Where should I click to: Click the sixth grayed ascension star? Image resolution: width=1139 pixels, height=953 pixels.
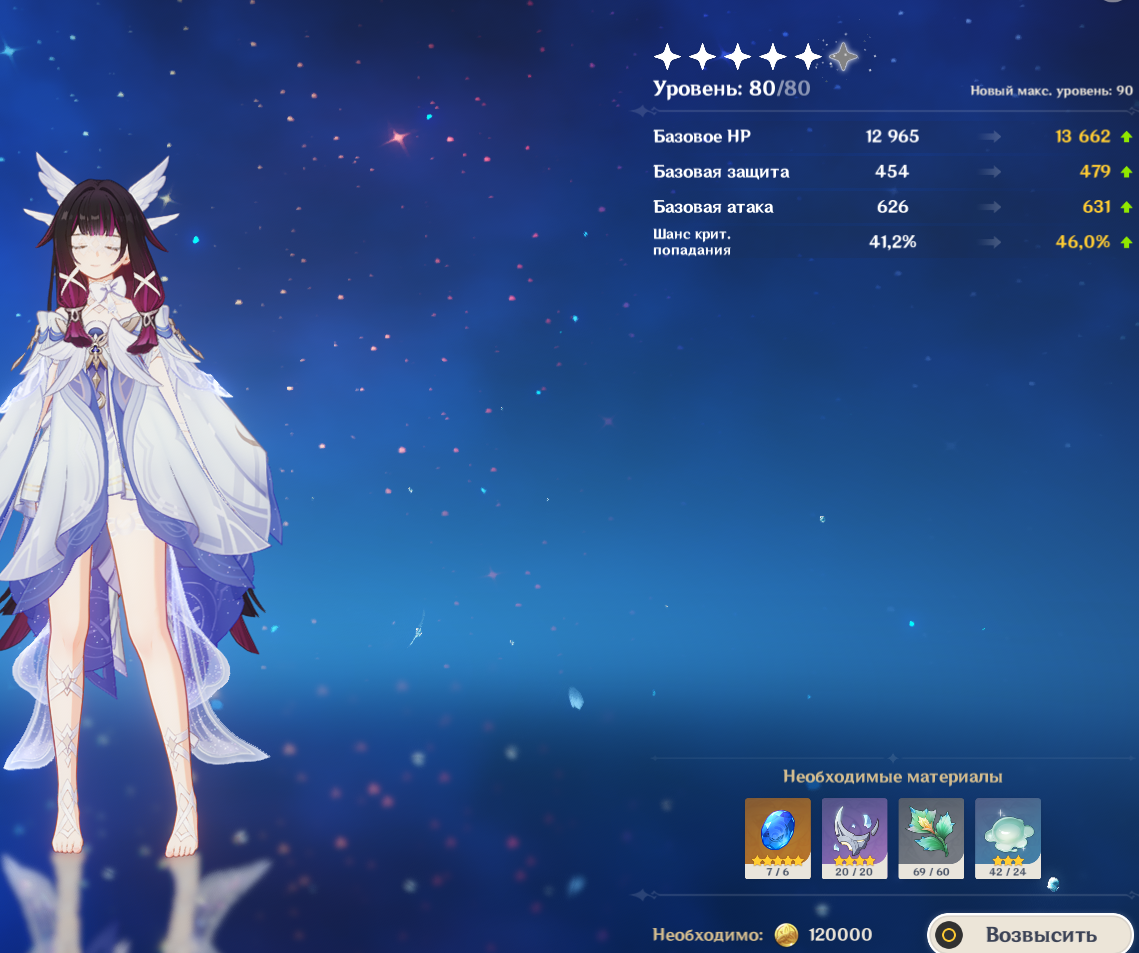click(x=843, y=56)
